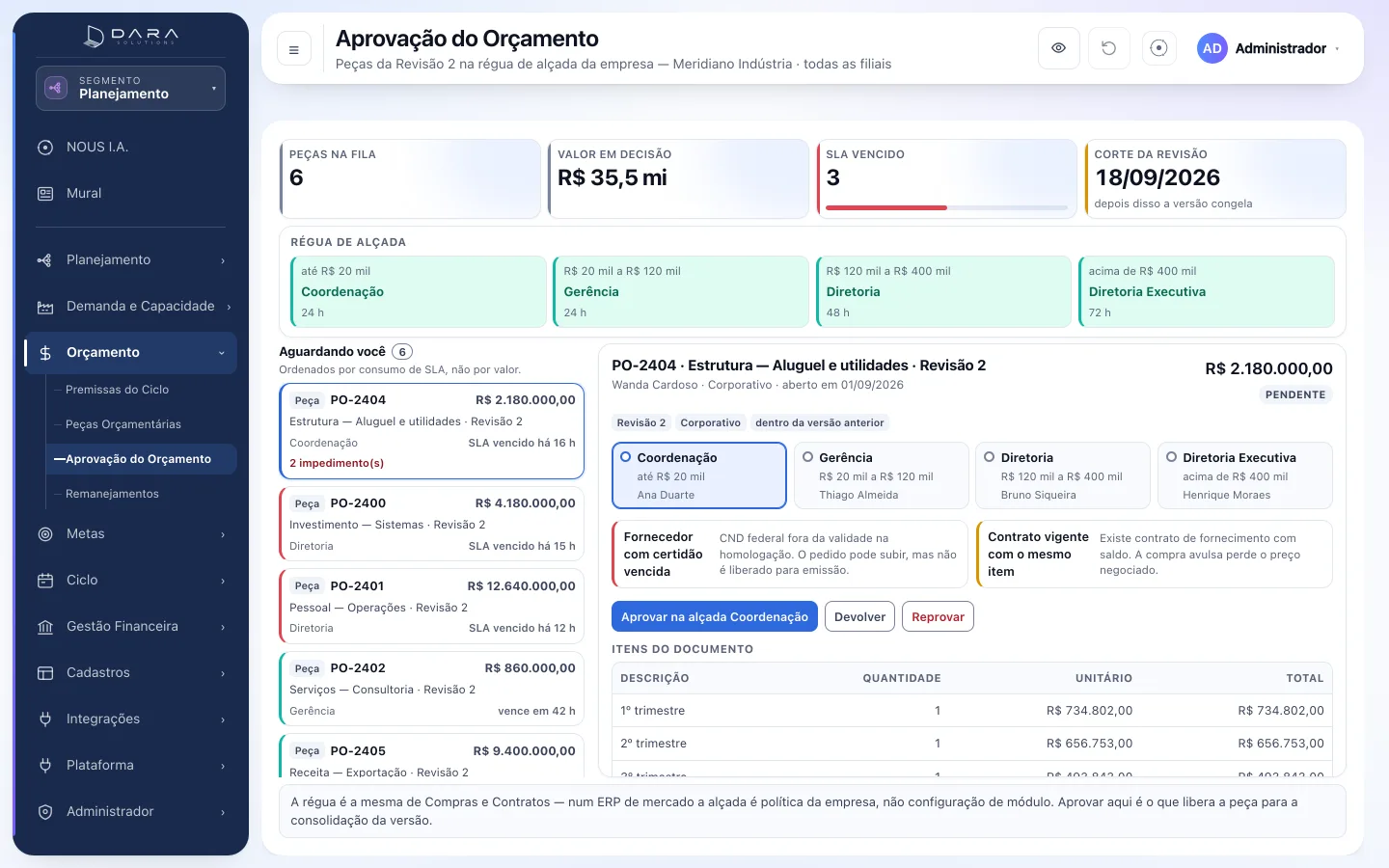The height and width of the screenshot is (868, 1389).
Task: Expand the Gestão Financeira chevron
Action: (x=223, y=627)
